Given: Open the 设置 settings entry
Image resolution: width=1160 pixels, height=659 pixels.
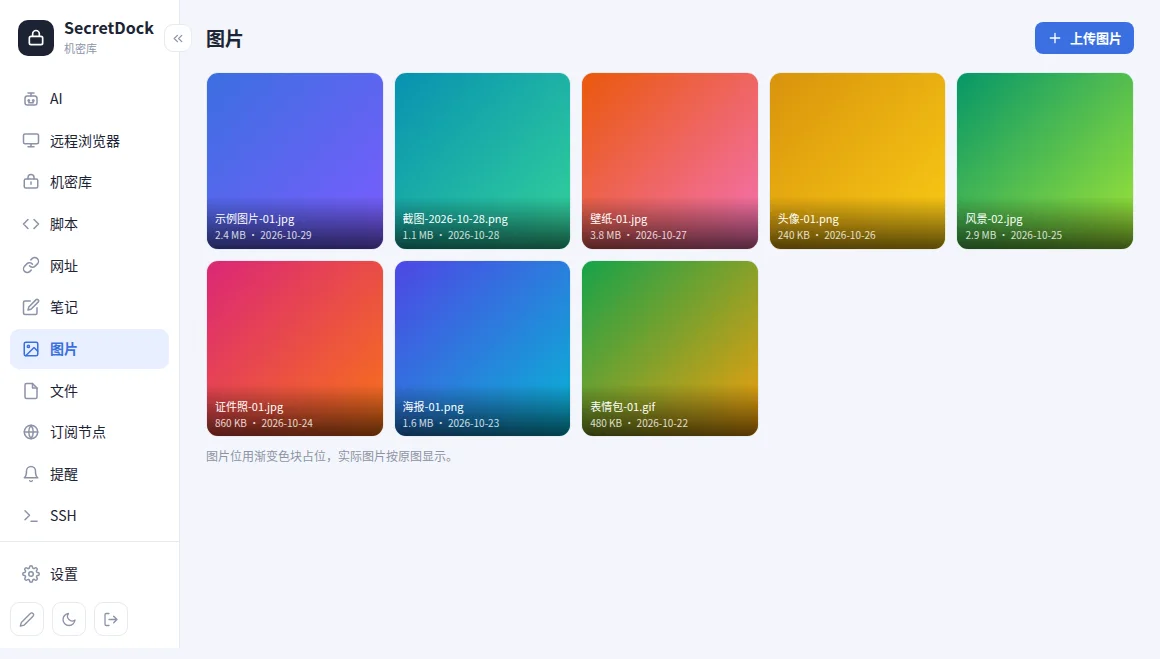Looking at the screenshot, I should pyautogui.click(x=90, y=574).
